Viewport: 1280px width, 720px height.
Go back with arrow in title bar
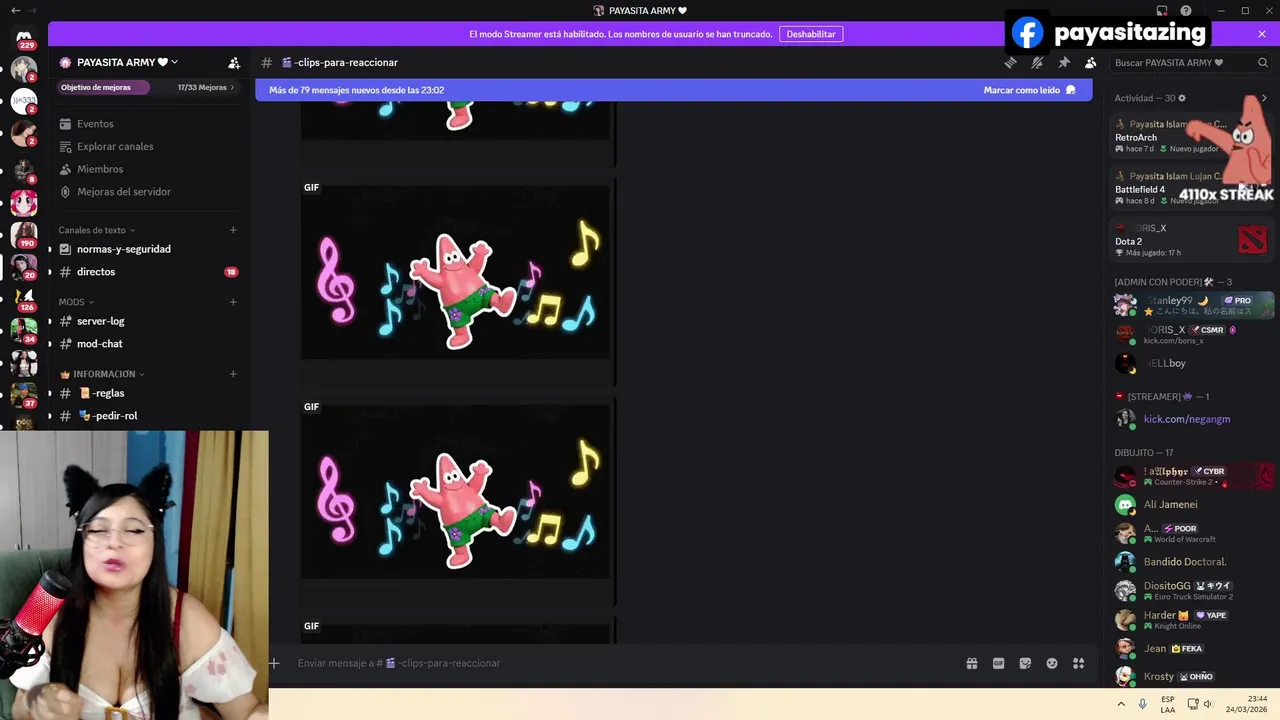point(15,10)
